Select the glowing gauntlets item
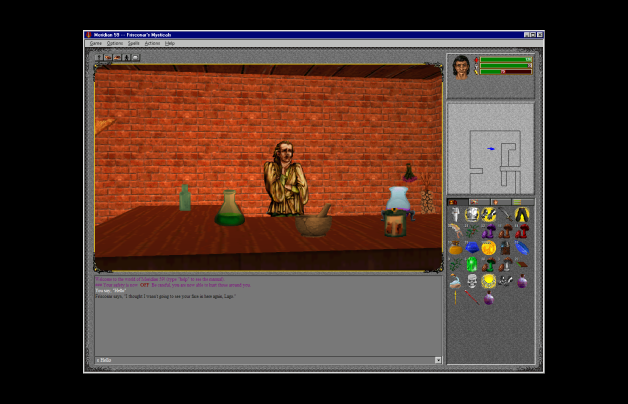Viewport: 628px width, 404px height. coord(489,215)
